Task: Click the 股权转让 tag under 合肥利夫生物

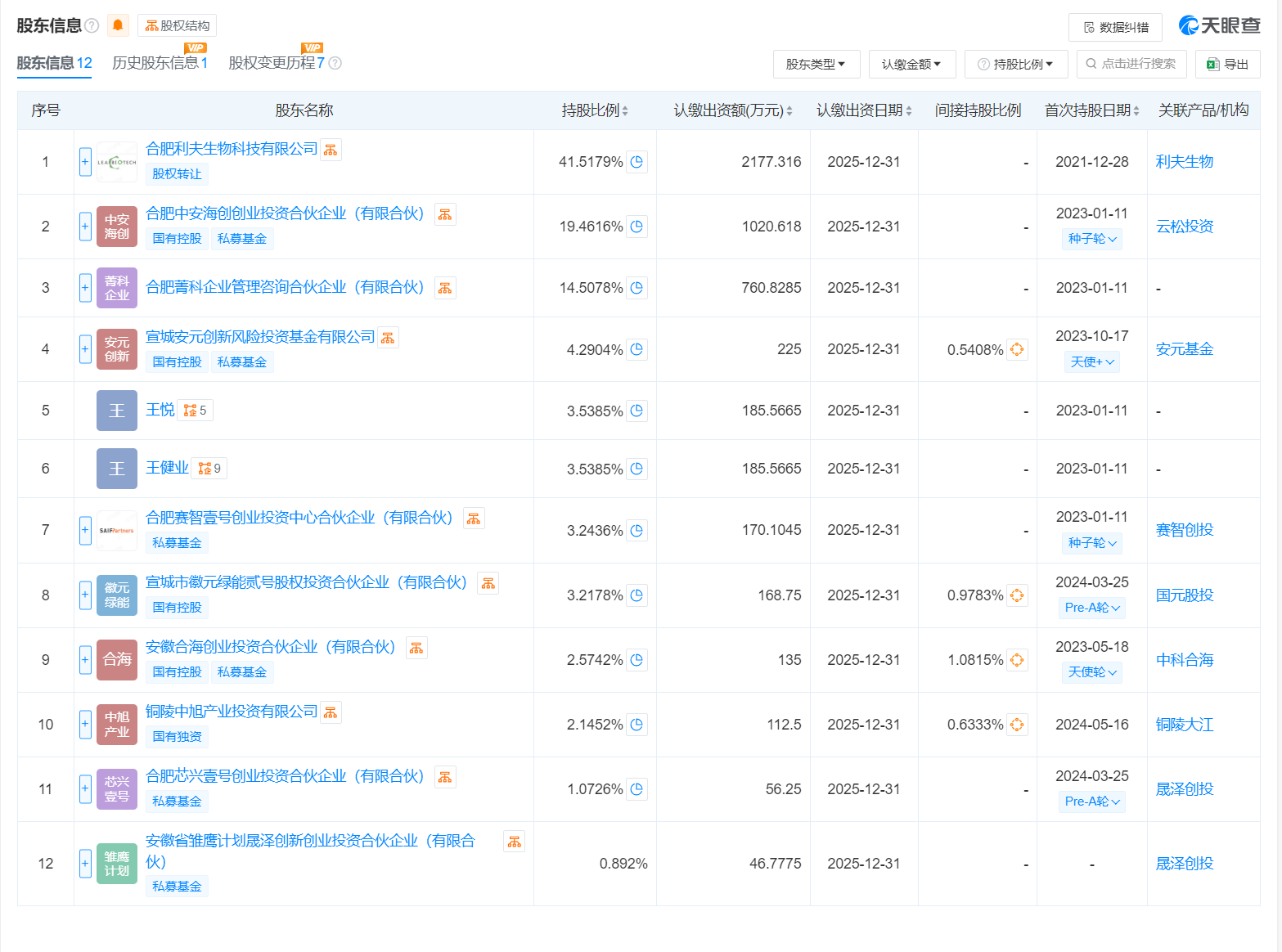Action: 177,174
